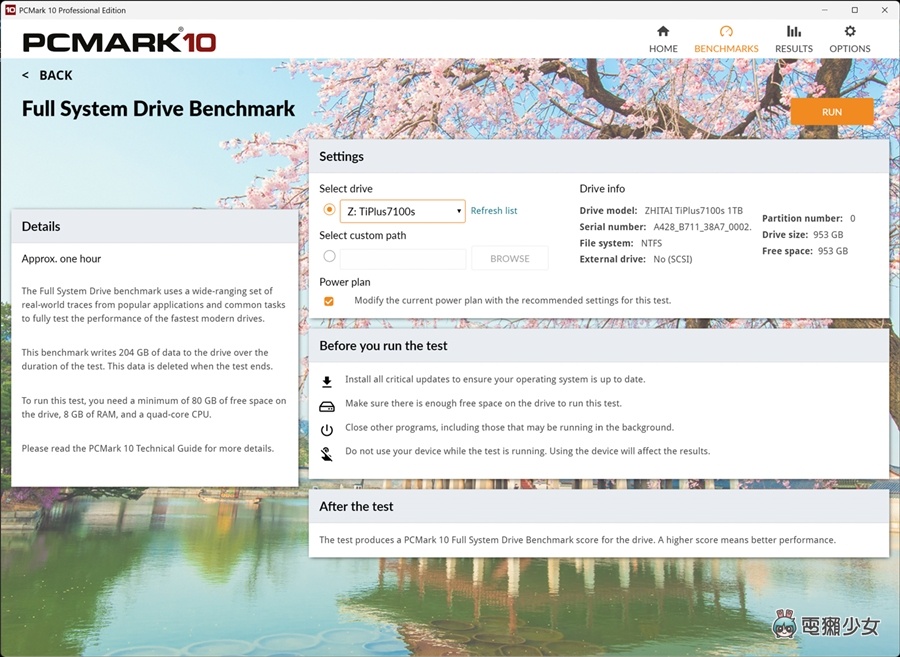
Task: Switch to the RESULTS tab label
Action: click(x=794, y=48)
